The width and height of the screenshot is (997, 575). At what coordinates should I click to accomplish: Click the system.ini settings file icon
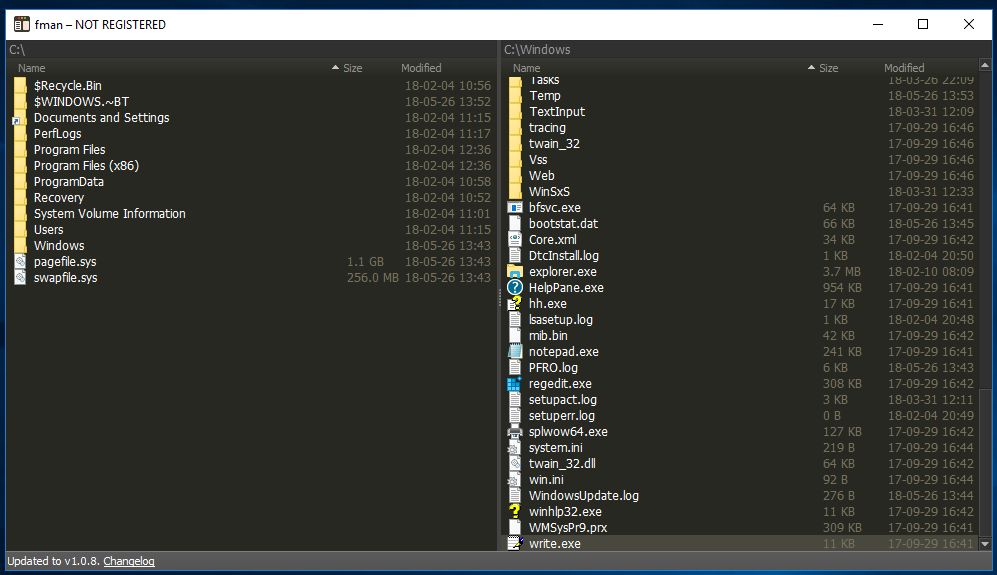(515, 448)
